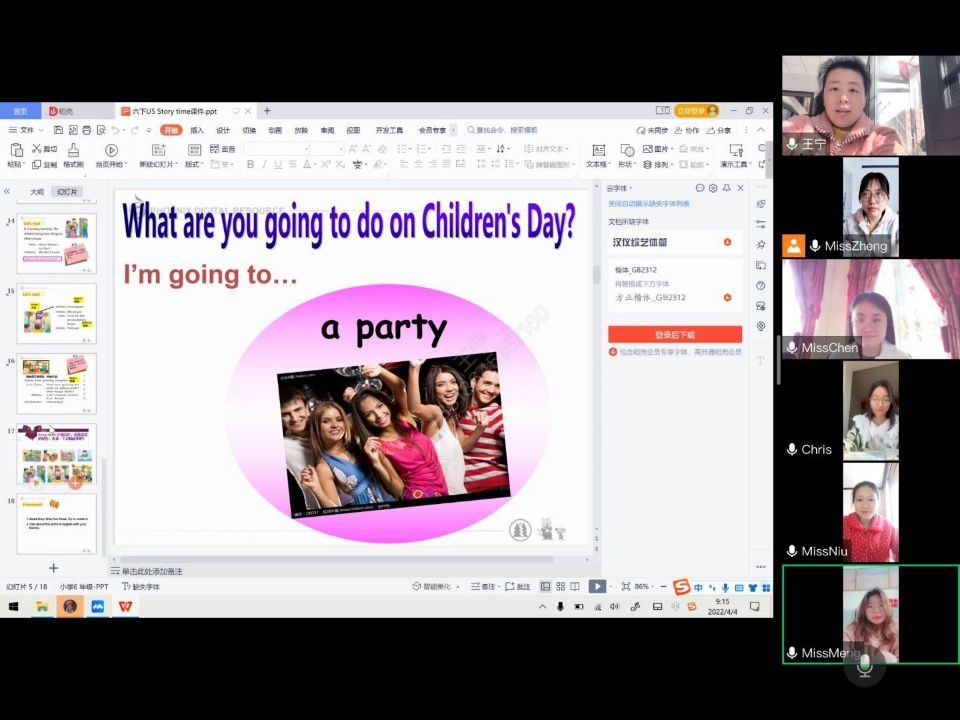960x720 pixels.
Task: Play slideshow from status bar button
Action: coord(596,587)
